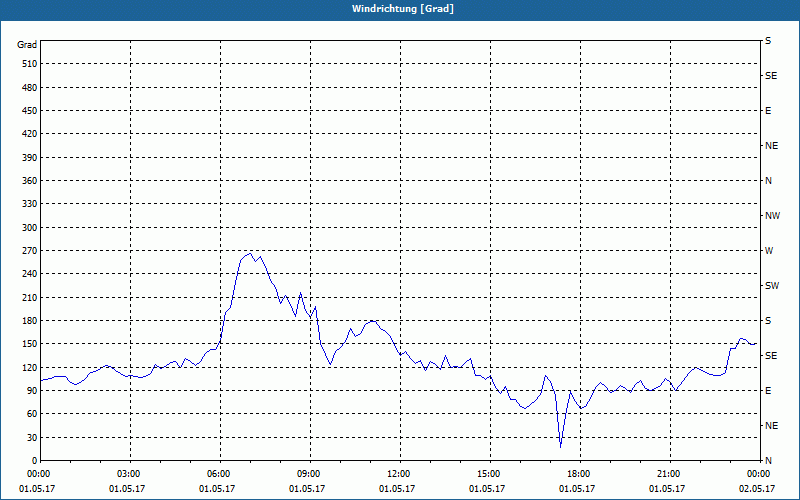Click the 120 degree axis label
This screenshot has width=800, height=500.
click(x=30, y=367)
